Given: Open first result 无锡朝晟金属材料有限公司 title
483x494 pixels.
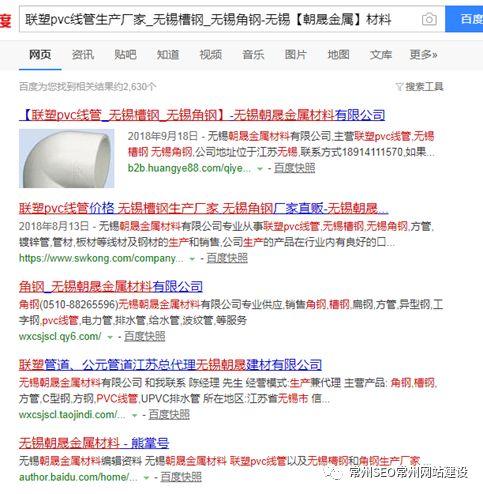Looking at the screenshot, I should (x=202, y=115).
